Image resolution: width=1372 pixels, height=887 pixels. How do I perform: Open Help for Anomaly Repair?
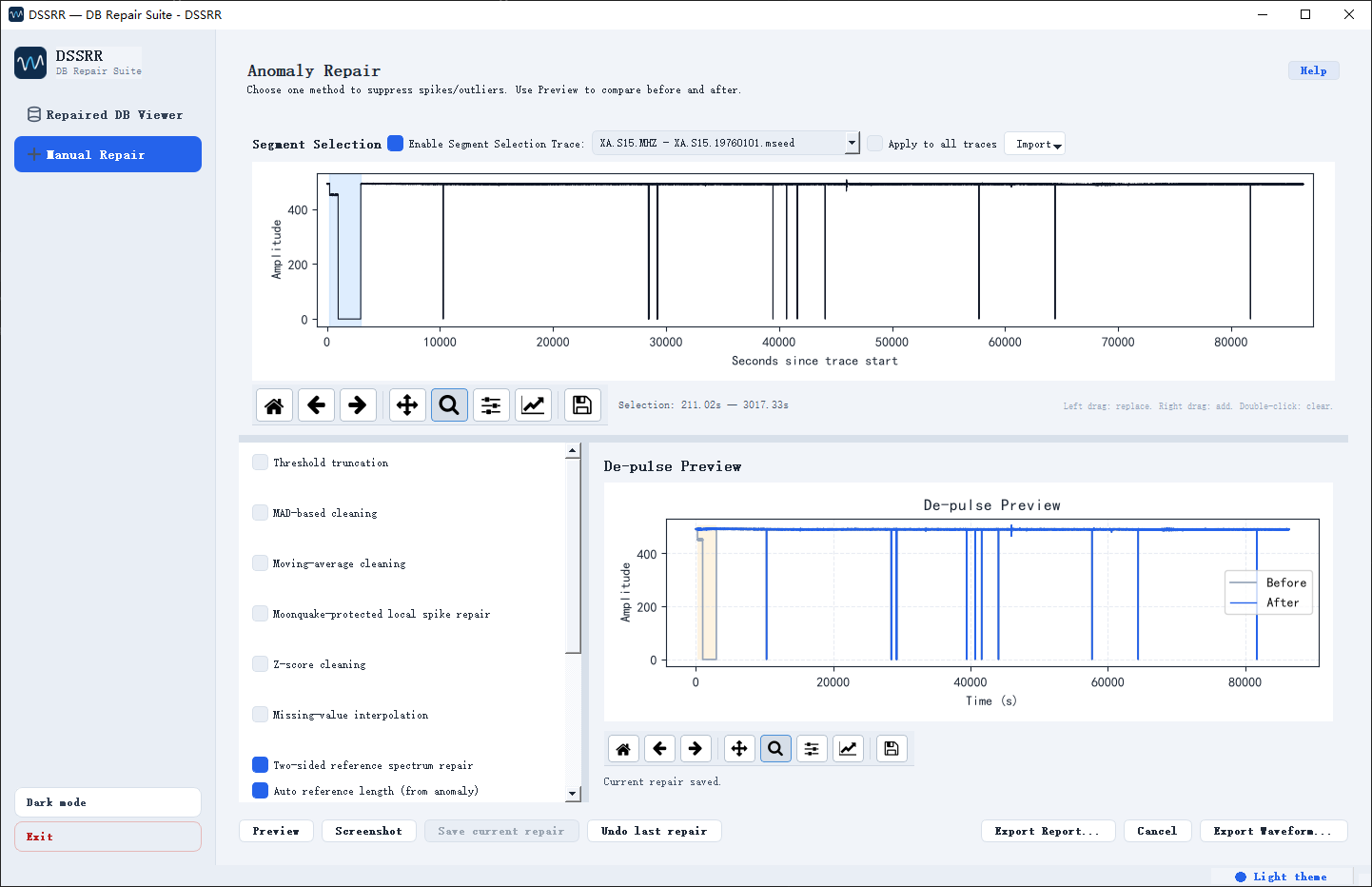pos(1313,70)
